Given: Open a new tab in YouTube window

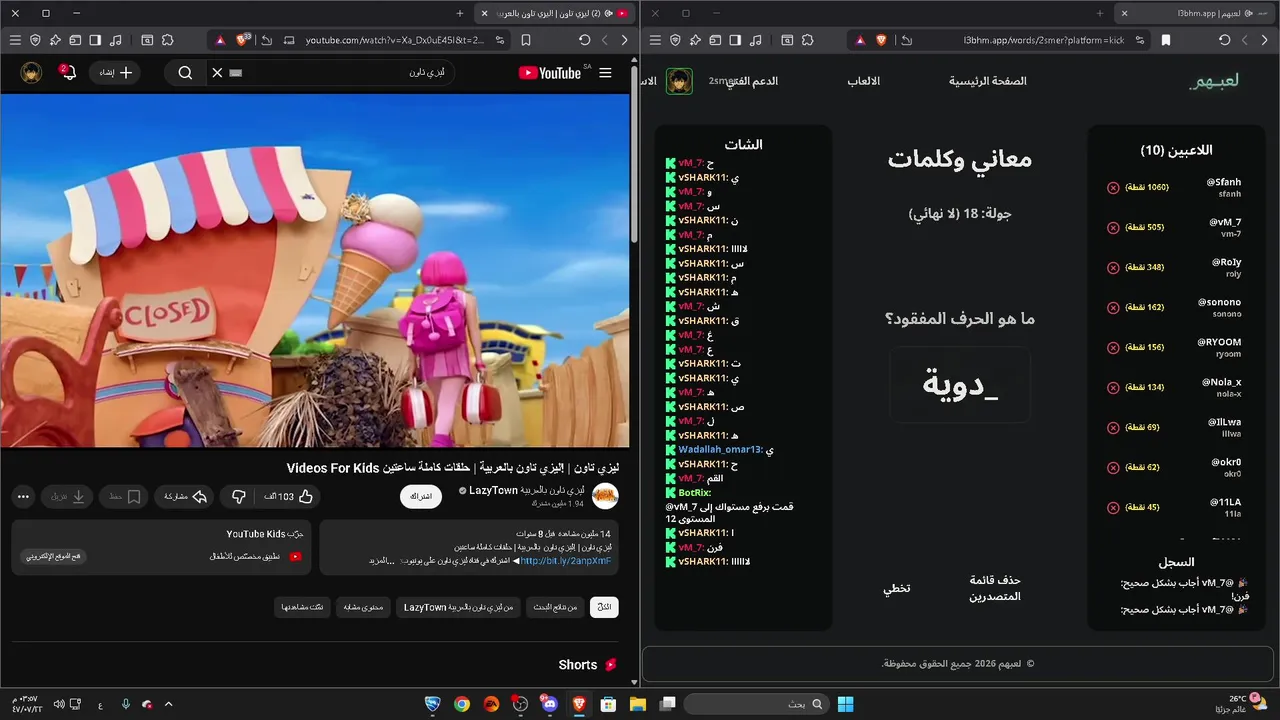Looking at the screenshot, I should click(x=460, y=13).
